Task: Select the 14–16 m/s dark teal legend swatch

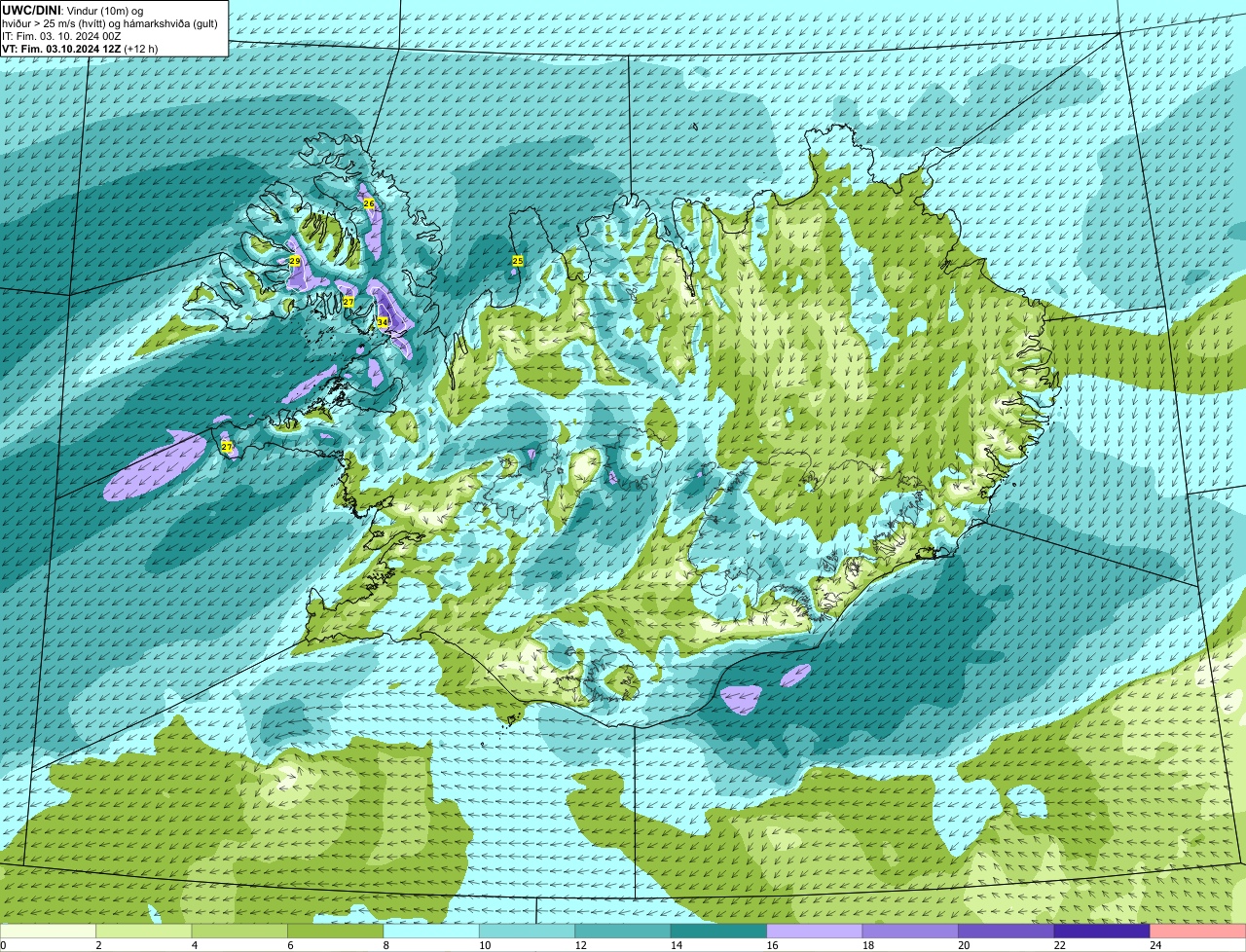Action: (x=719, y=931)
